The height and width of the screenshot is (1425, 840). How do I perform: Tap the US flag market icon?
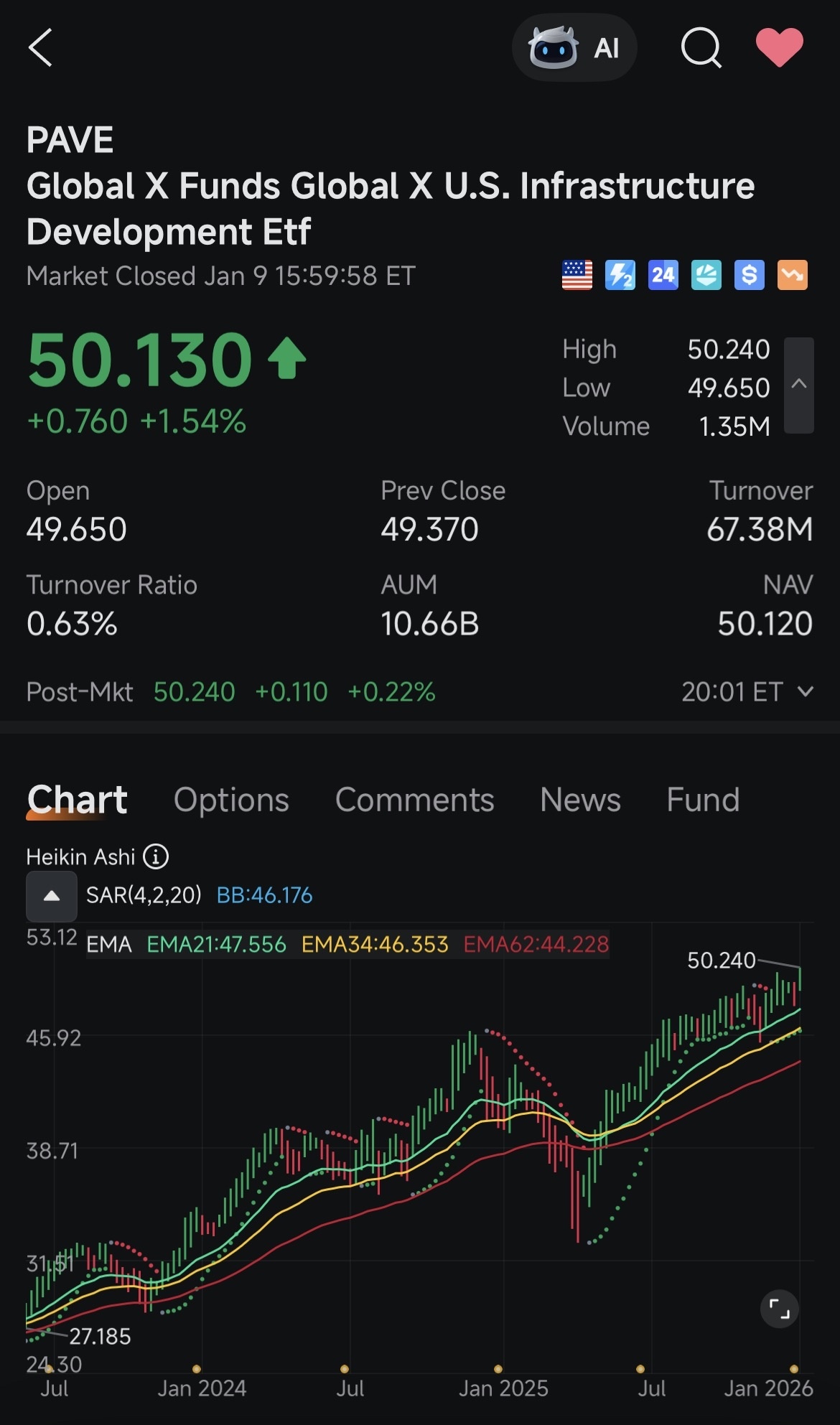click(577, 275)
